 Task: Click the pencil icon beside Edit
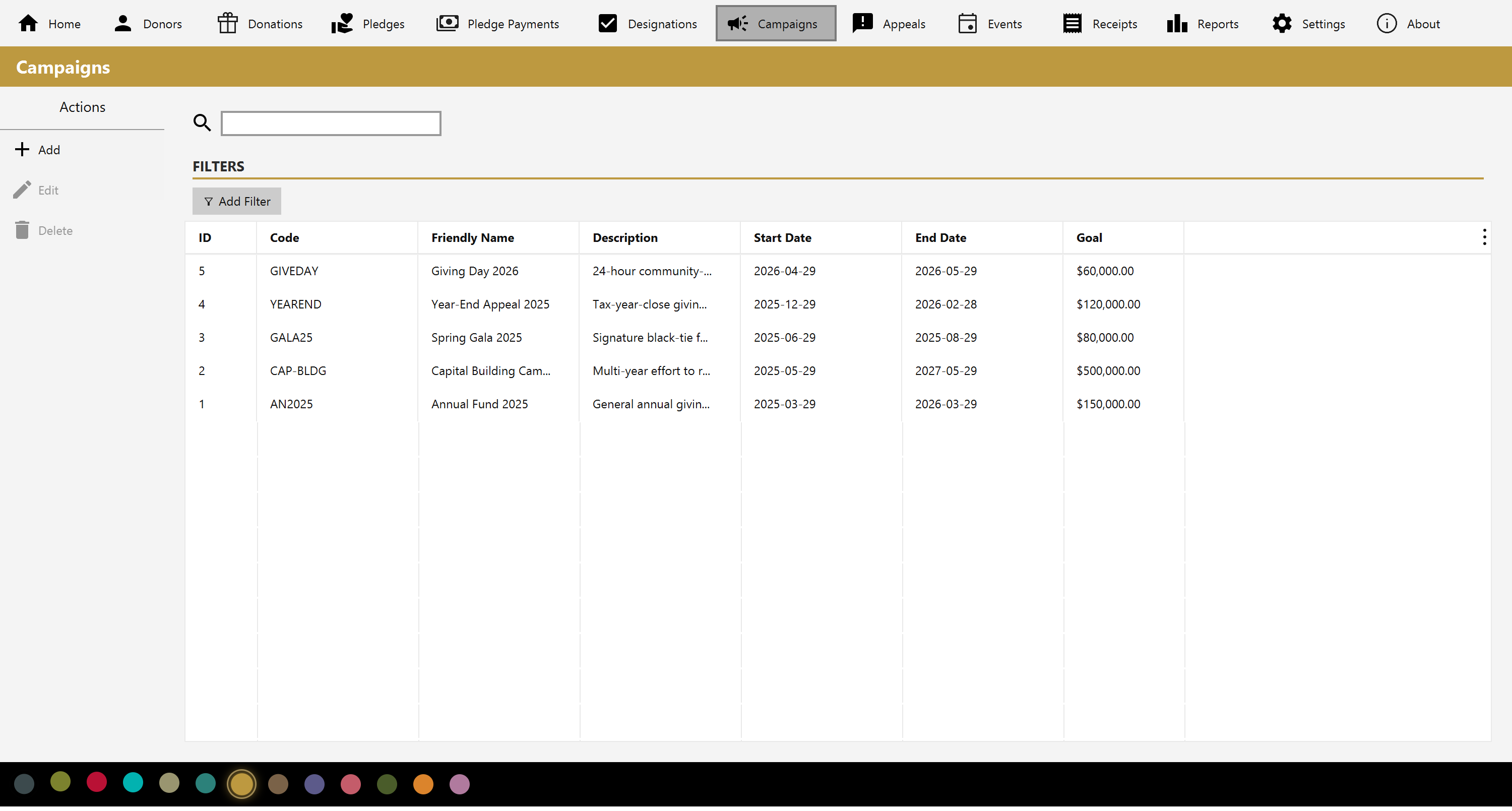point(22,190)
